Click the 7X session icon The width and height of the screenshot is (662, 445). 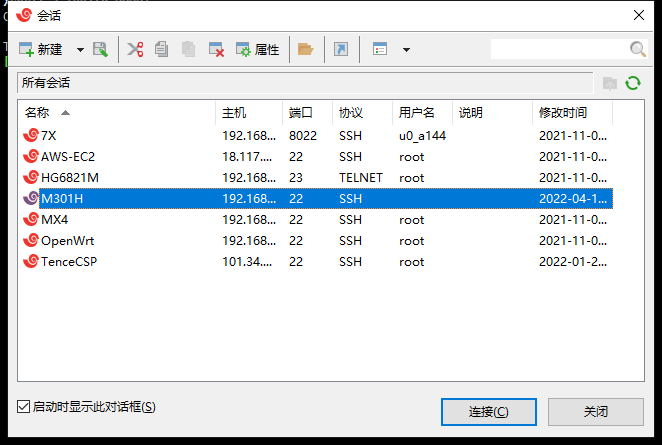tap(31, 135)
